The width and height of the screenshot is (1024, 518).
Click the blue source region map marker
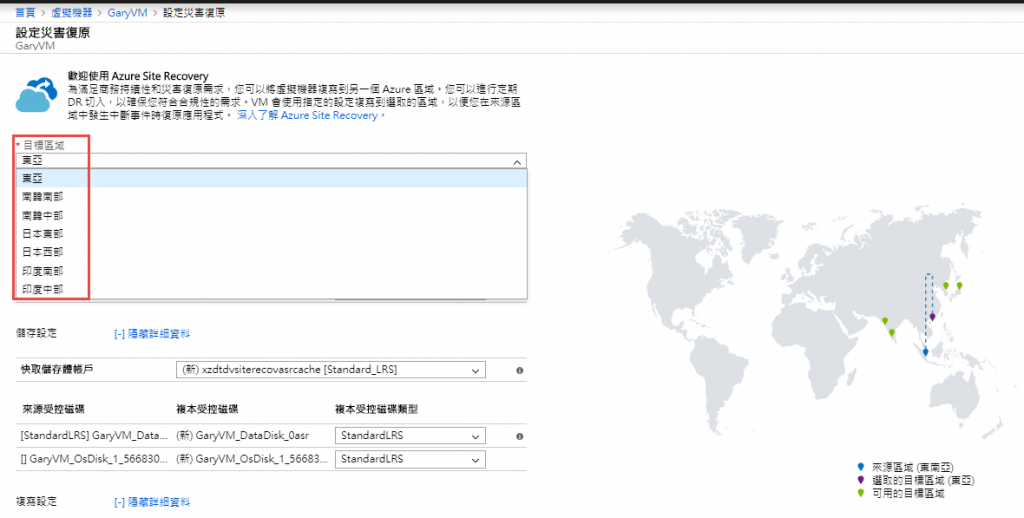click(x=925, y=352)
